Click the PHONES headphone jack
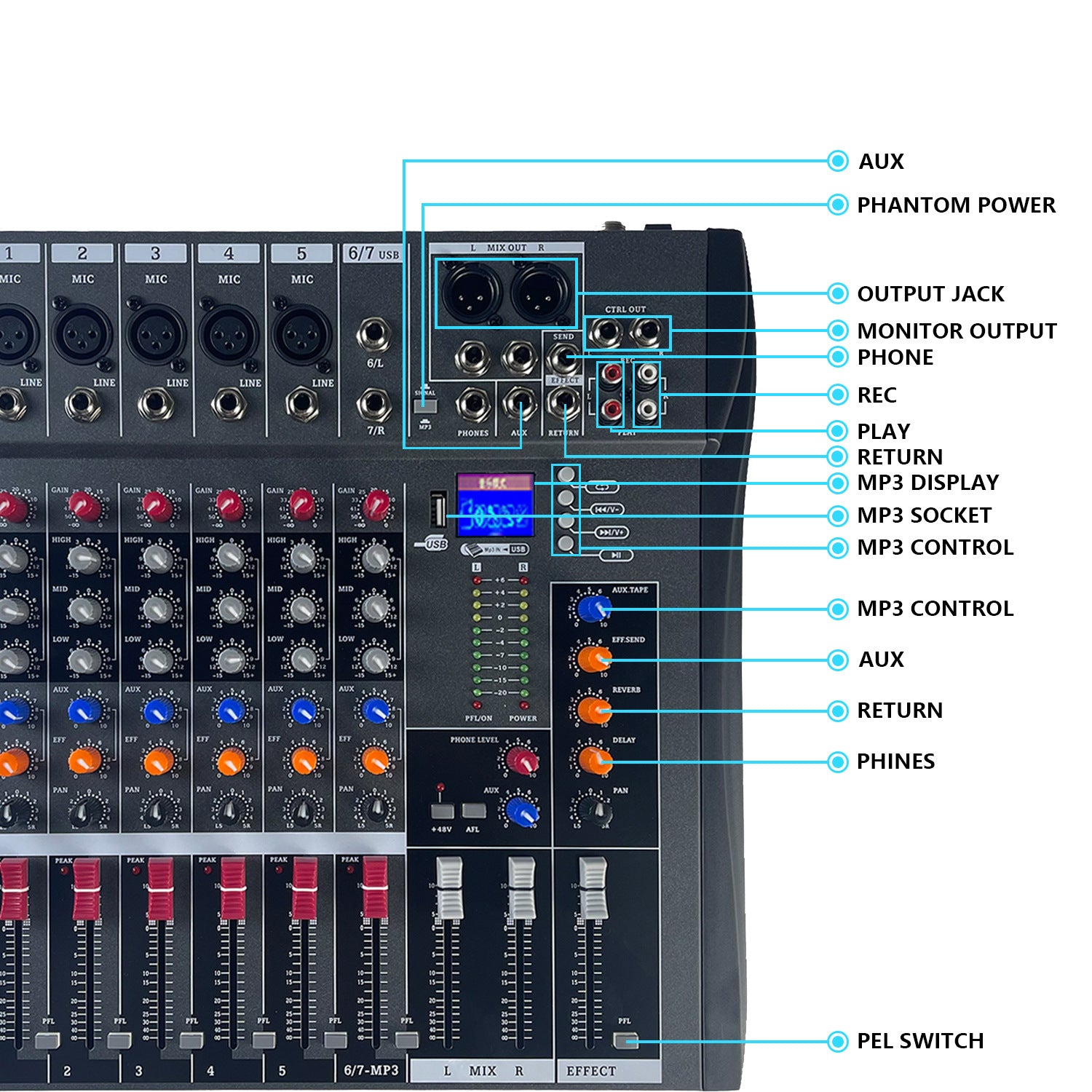Image resolution: width=1092 pixels, height=1092 pixels. (472, 405)
